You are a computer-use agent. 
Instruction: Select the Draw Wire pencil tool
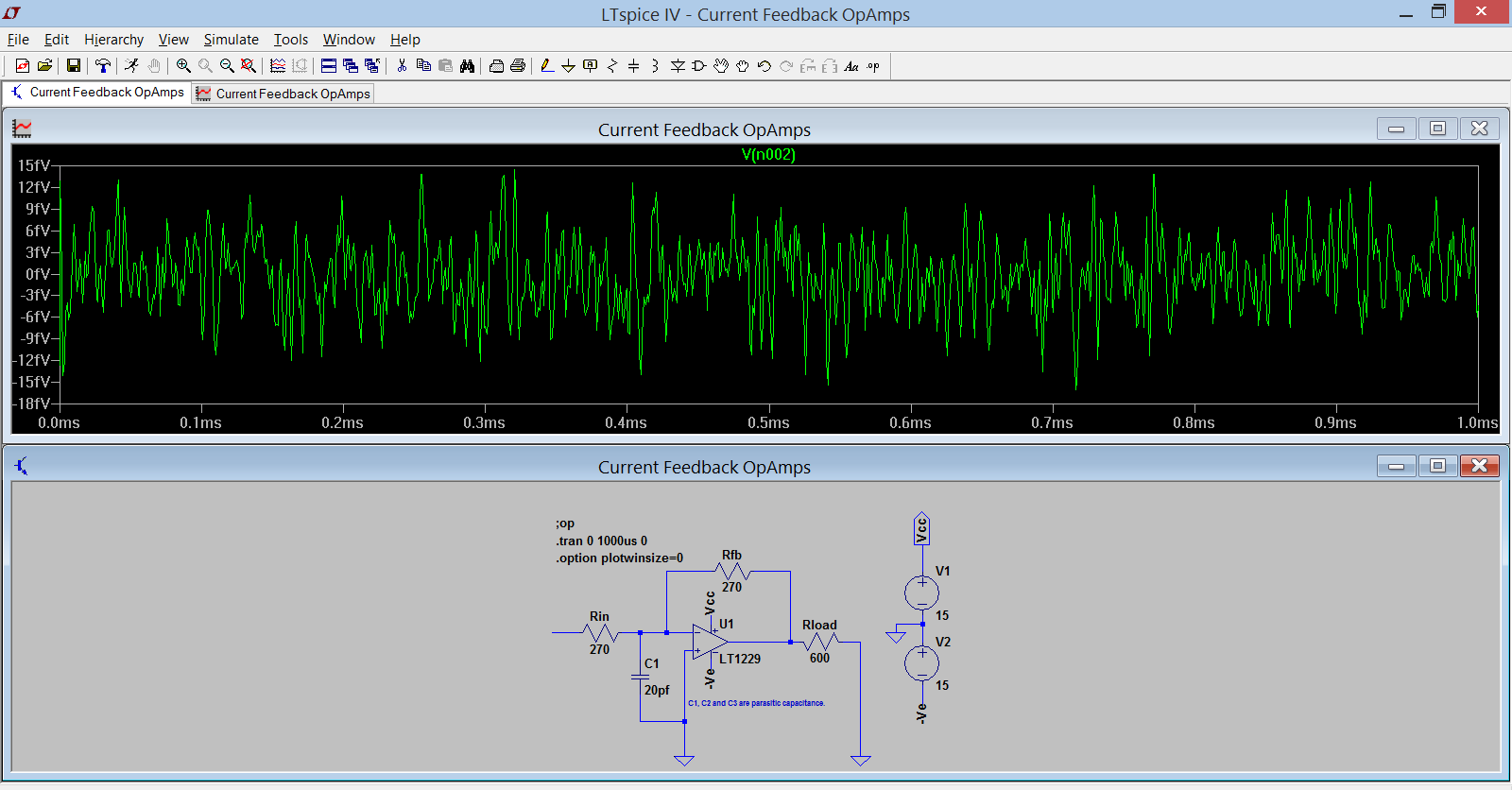pyautogui.click(x=546, y=66)
